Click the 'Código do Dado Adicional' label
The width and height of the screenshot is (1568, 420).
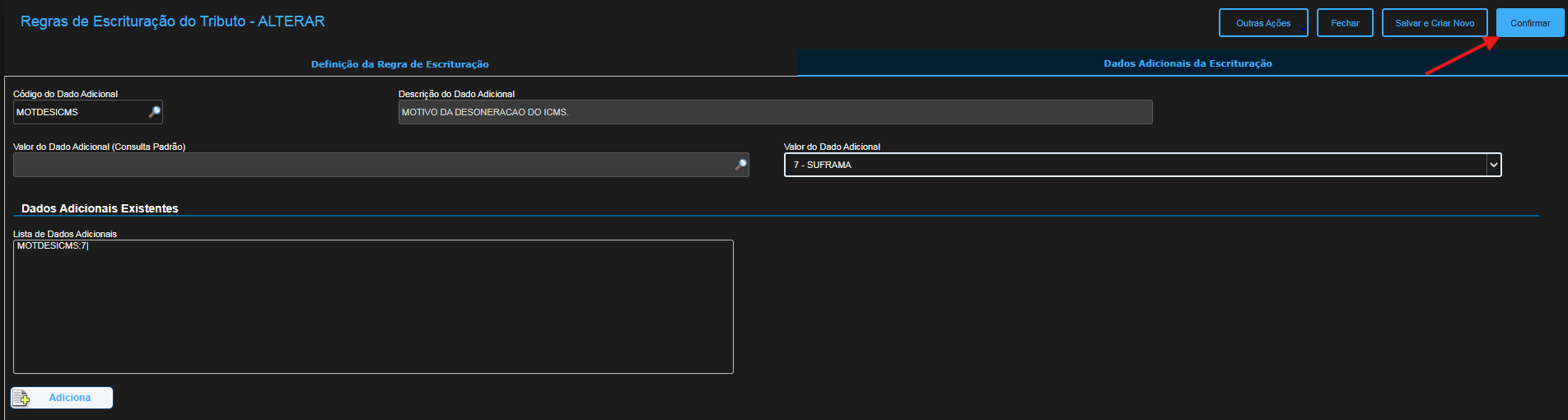(65, 94)
